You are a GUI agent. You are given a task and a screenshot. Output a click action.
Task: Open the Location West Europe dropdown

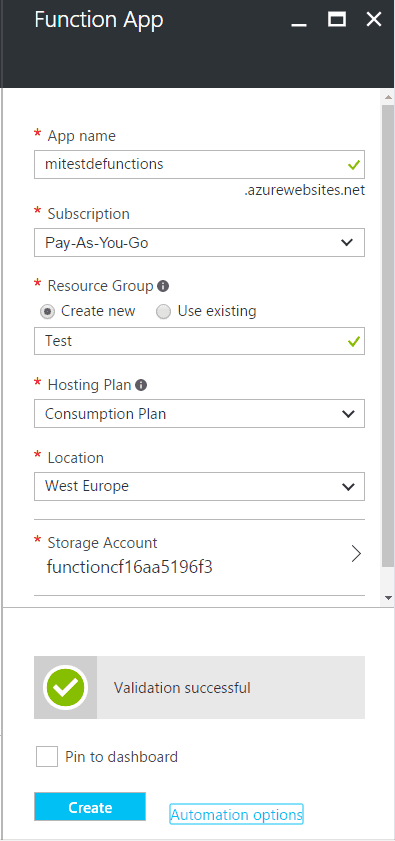pyautogui.click(x=199, y=486)
